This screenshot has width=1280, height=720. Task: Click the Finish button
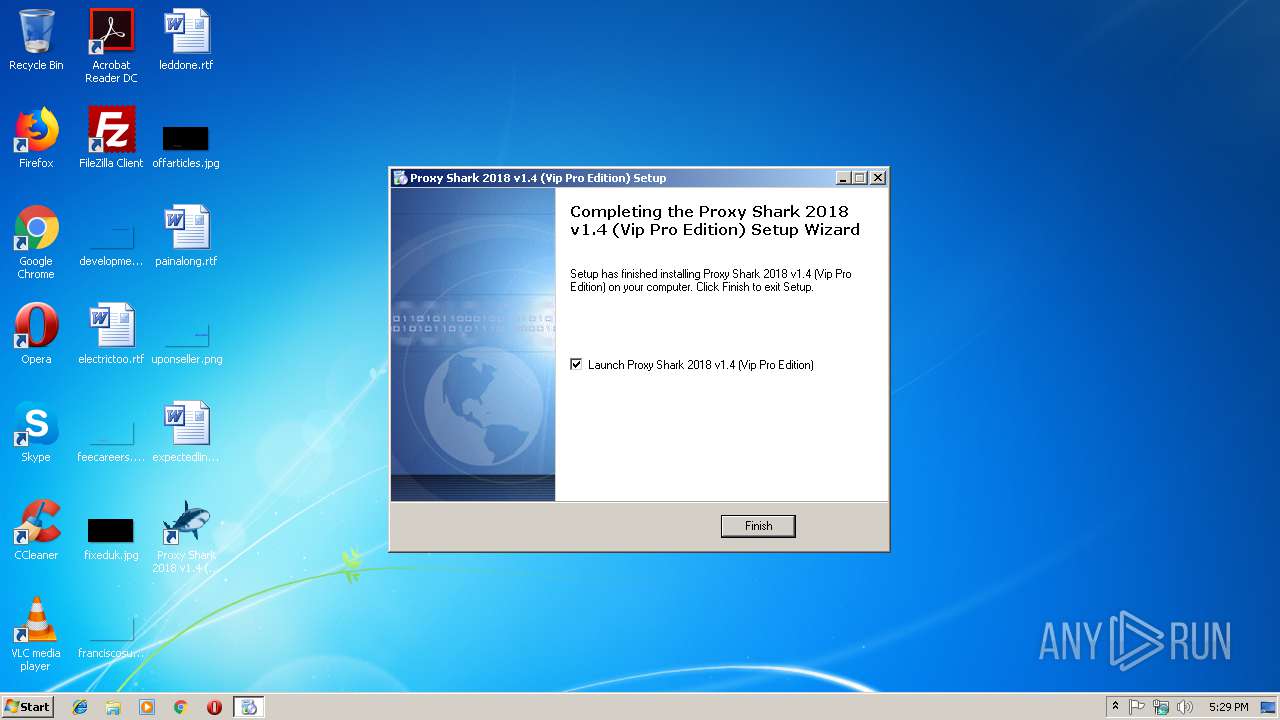click(x=758, y=526)
